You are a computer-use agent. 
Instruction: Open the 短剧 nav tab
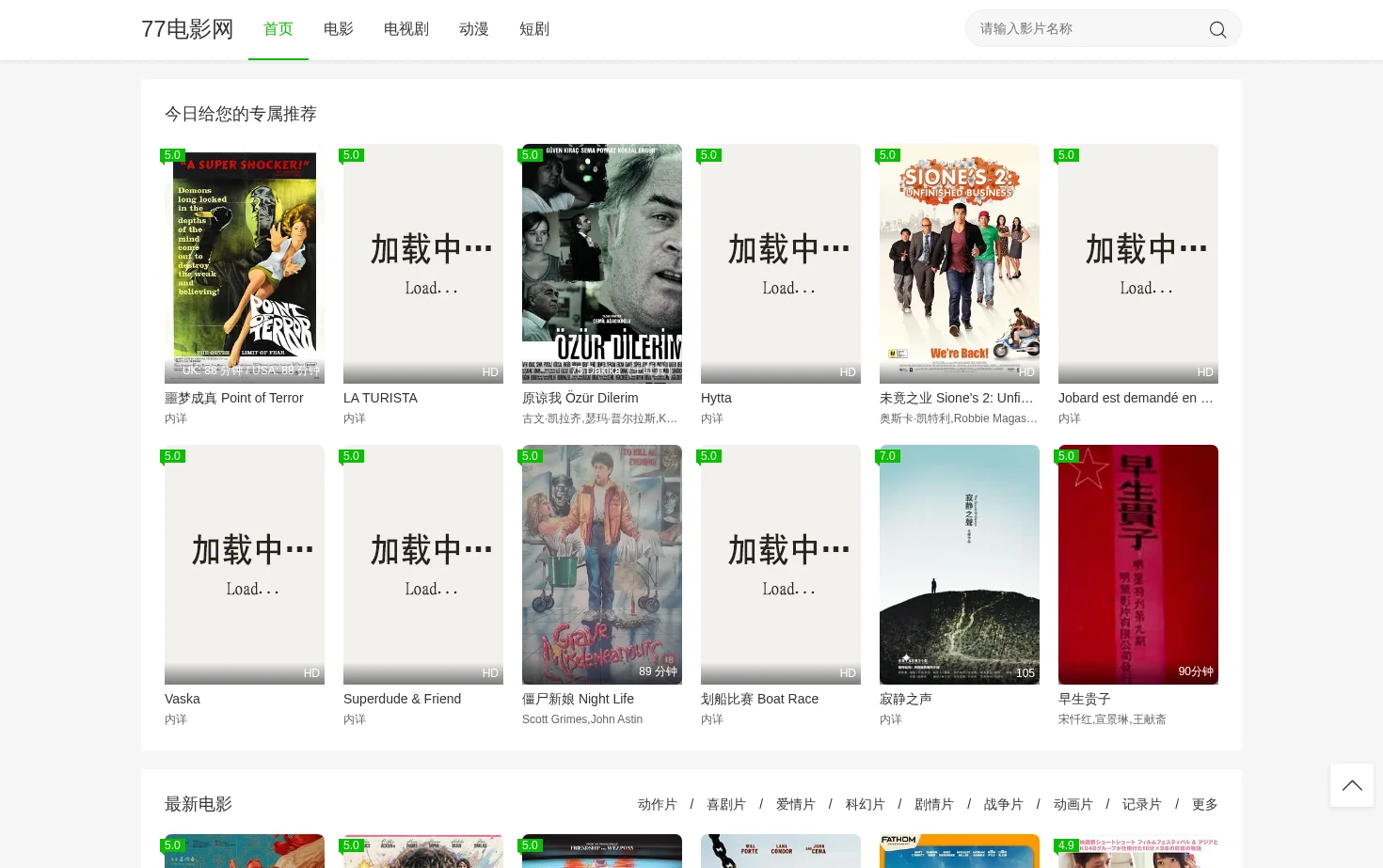pyautogui.click(x=534, y=29)
